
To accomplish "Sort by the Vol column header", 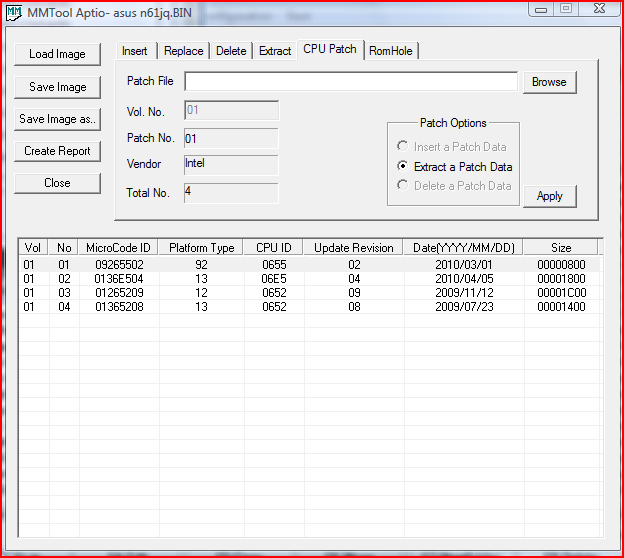I will [x=33, y=248].
